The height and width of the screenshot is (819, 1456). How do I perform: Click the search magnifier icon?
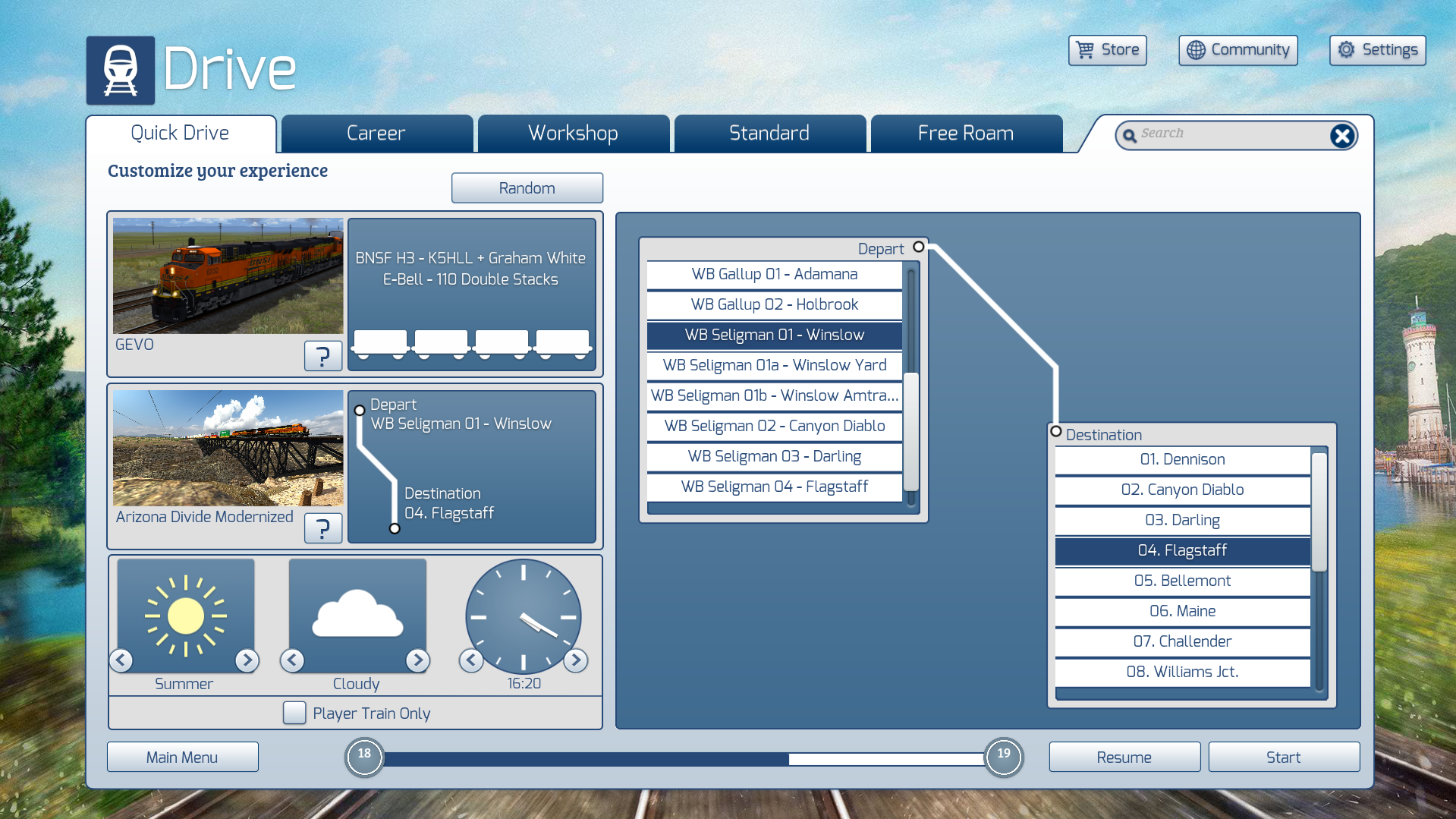pyautogui.click(x=1130, y=136)
